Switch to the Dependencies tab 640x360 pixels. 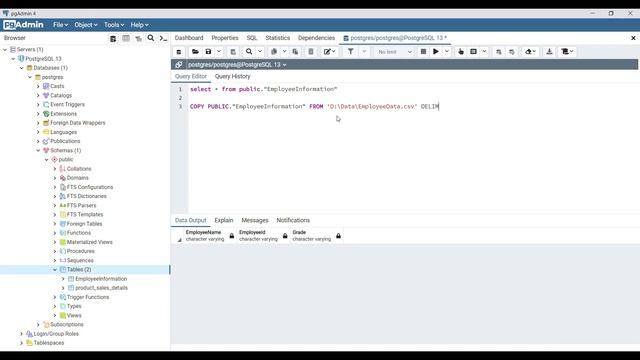tap(316, 38)
